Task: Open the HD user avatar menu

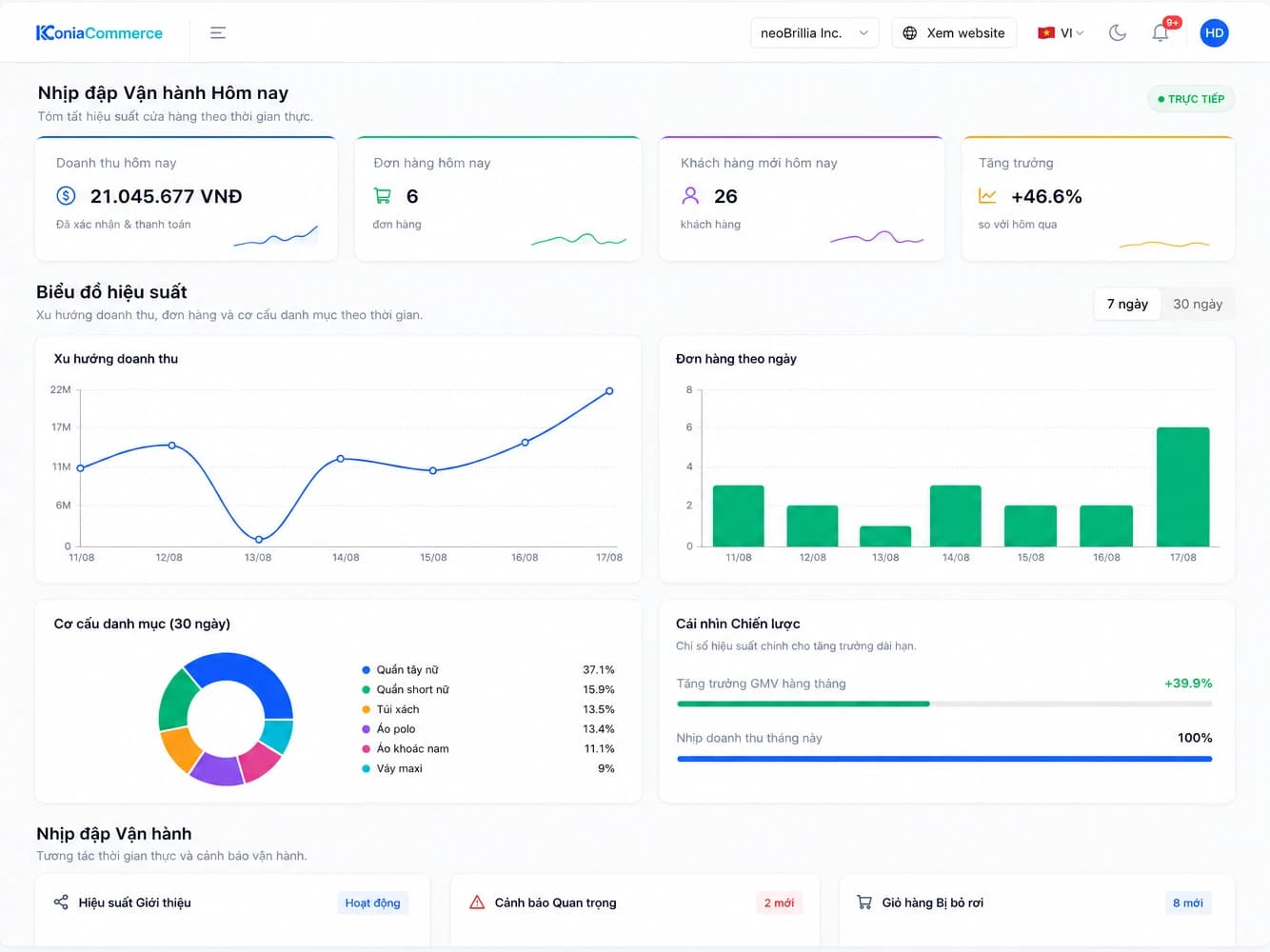Action: (x=1214, y=32)
